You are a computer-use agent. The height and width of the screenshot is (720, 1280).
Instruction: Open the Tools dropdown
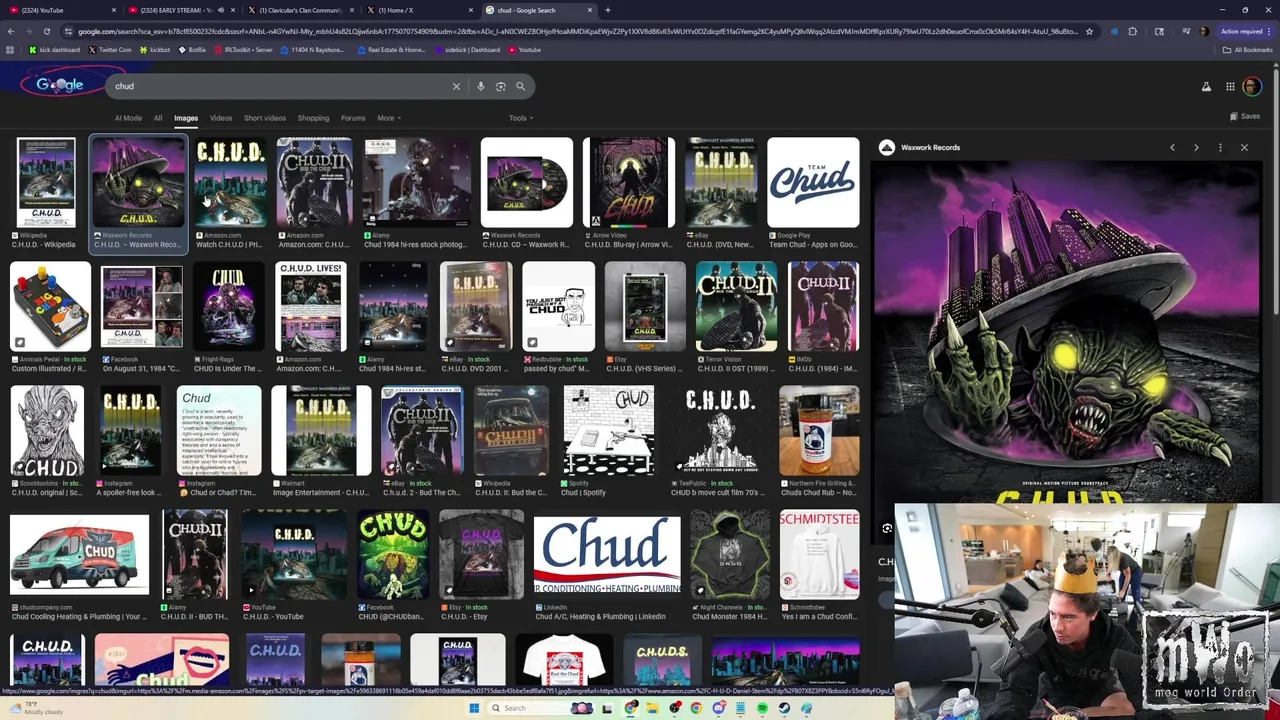[521, 118]
